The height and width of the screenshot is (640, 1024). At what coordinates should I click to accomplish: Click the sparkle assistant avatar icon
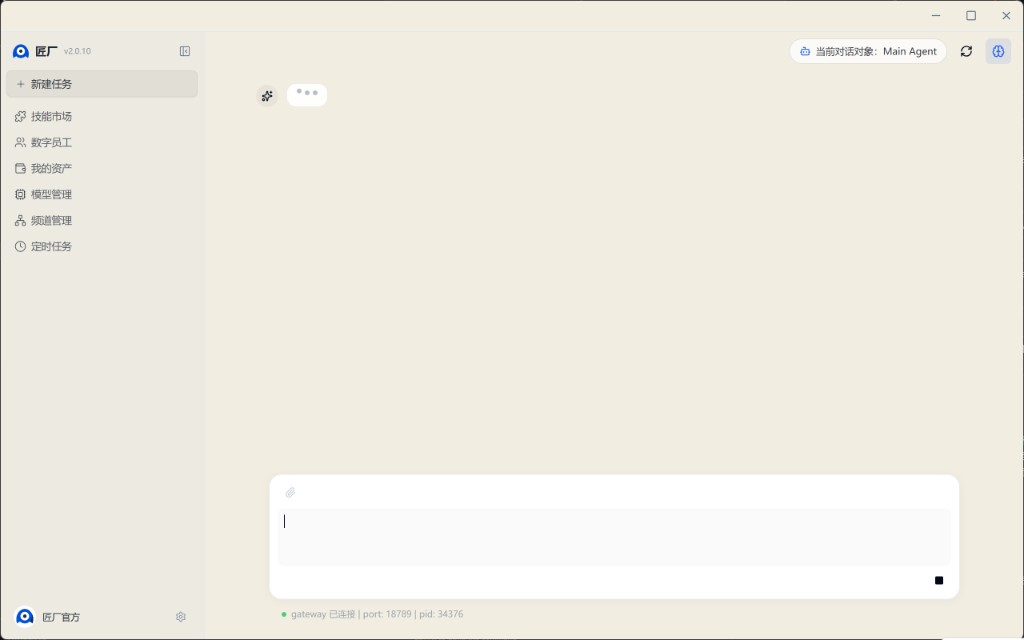point(267,96)
